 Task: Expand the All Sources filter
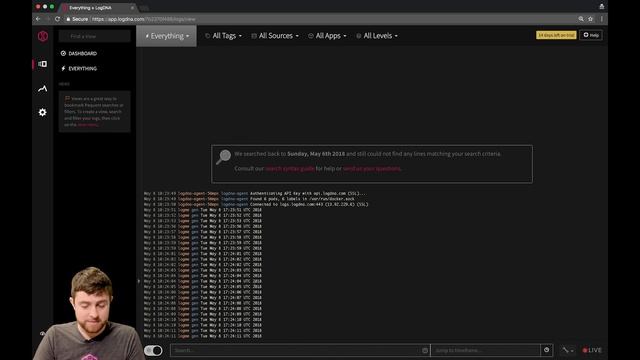[x=275, y=36]
